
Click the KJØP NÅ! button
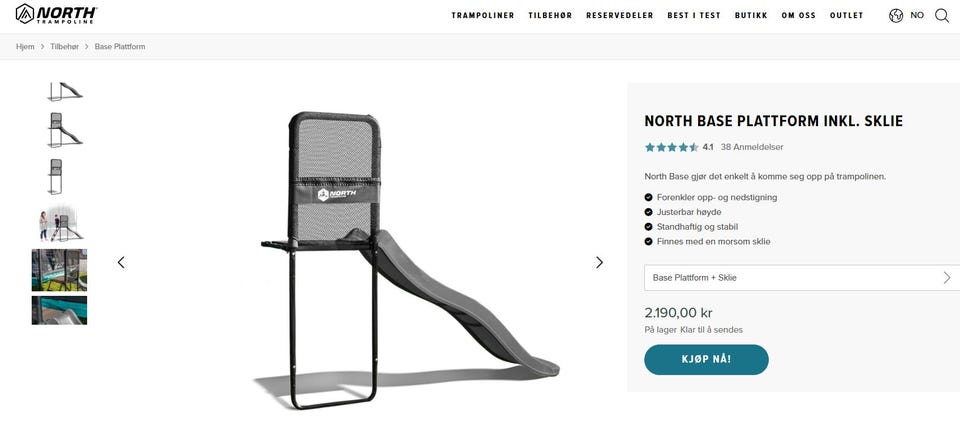pos(706,360)
